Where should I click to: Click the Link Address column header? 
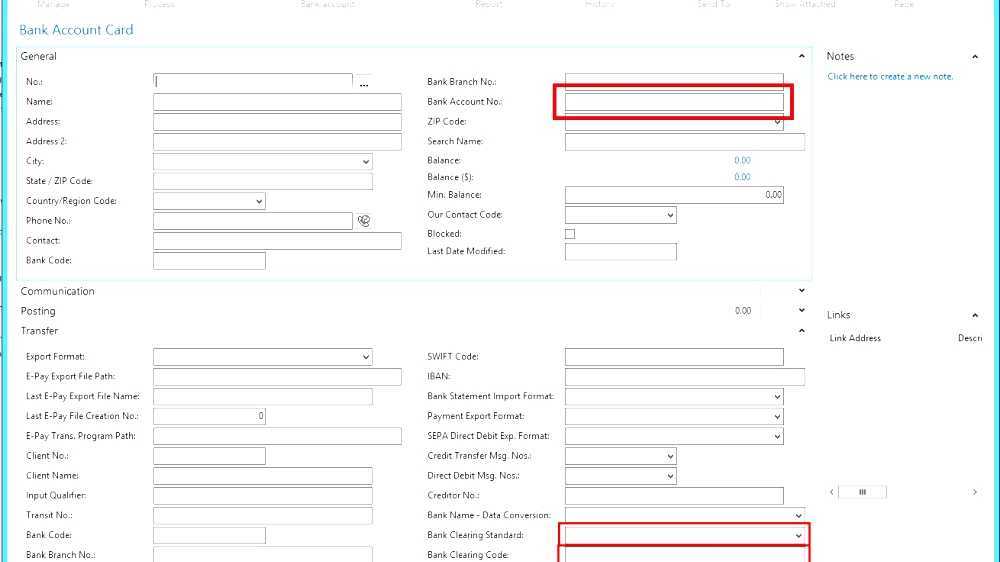tap(855, 338)
